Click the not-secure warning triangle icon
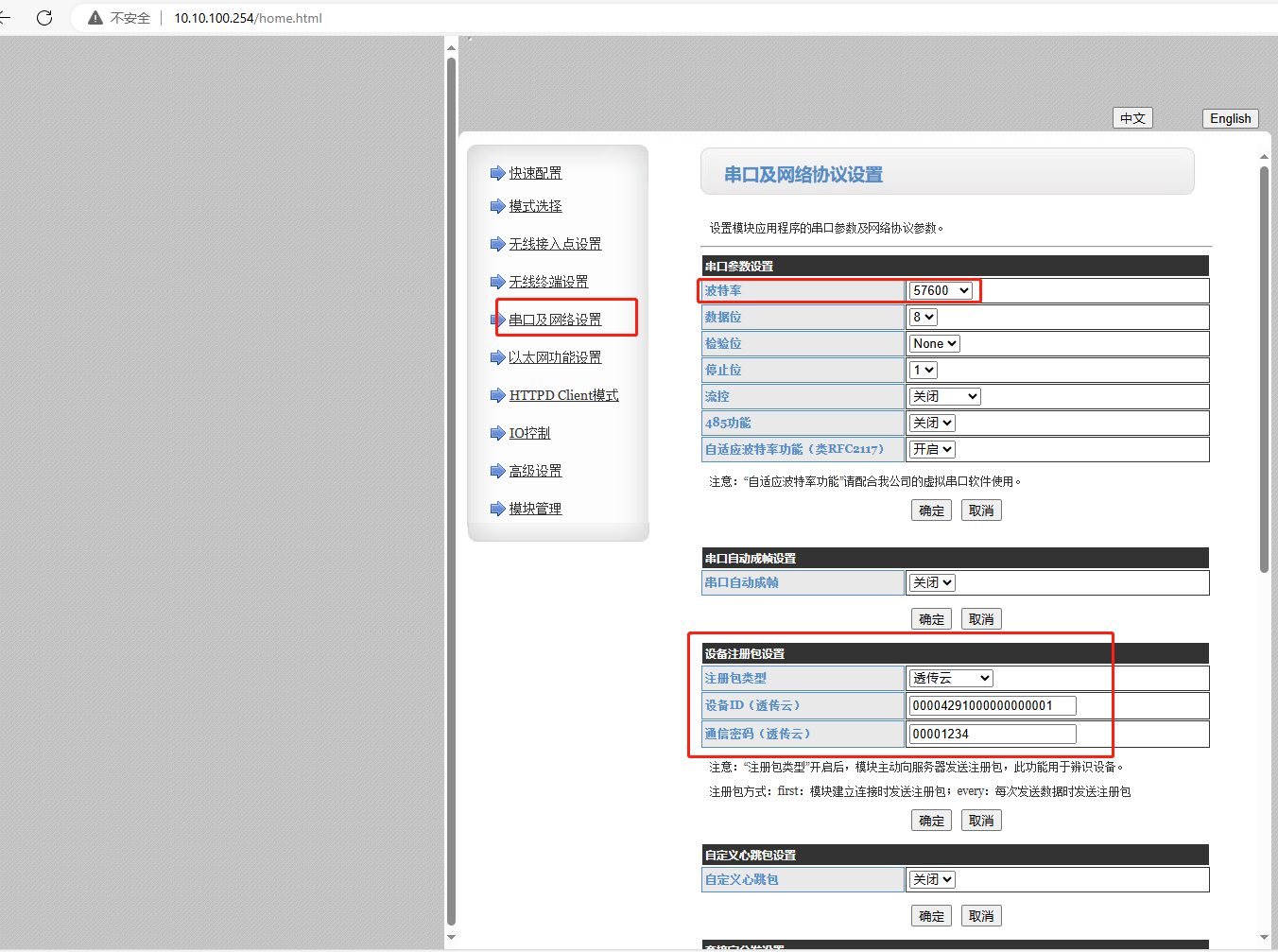1278x952 pixels. (x=95, y=18)
